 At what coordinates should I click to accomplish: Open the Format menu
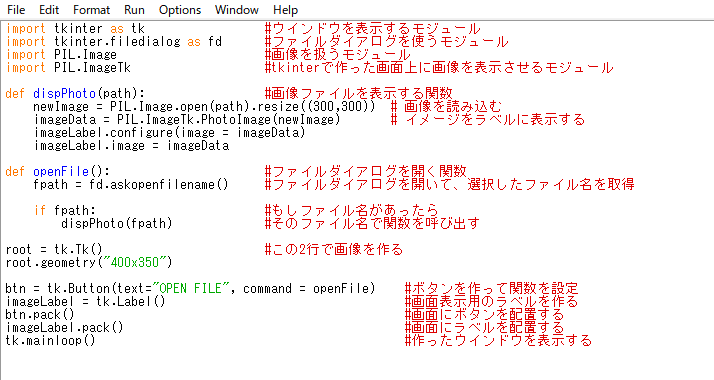point(92,10)
